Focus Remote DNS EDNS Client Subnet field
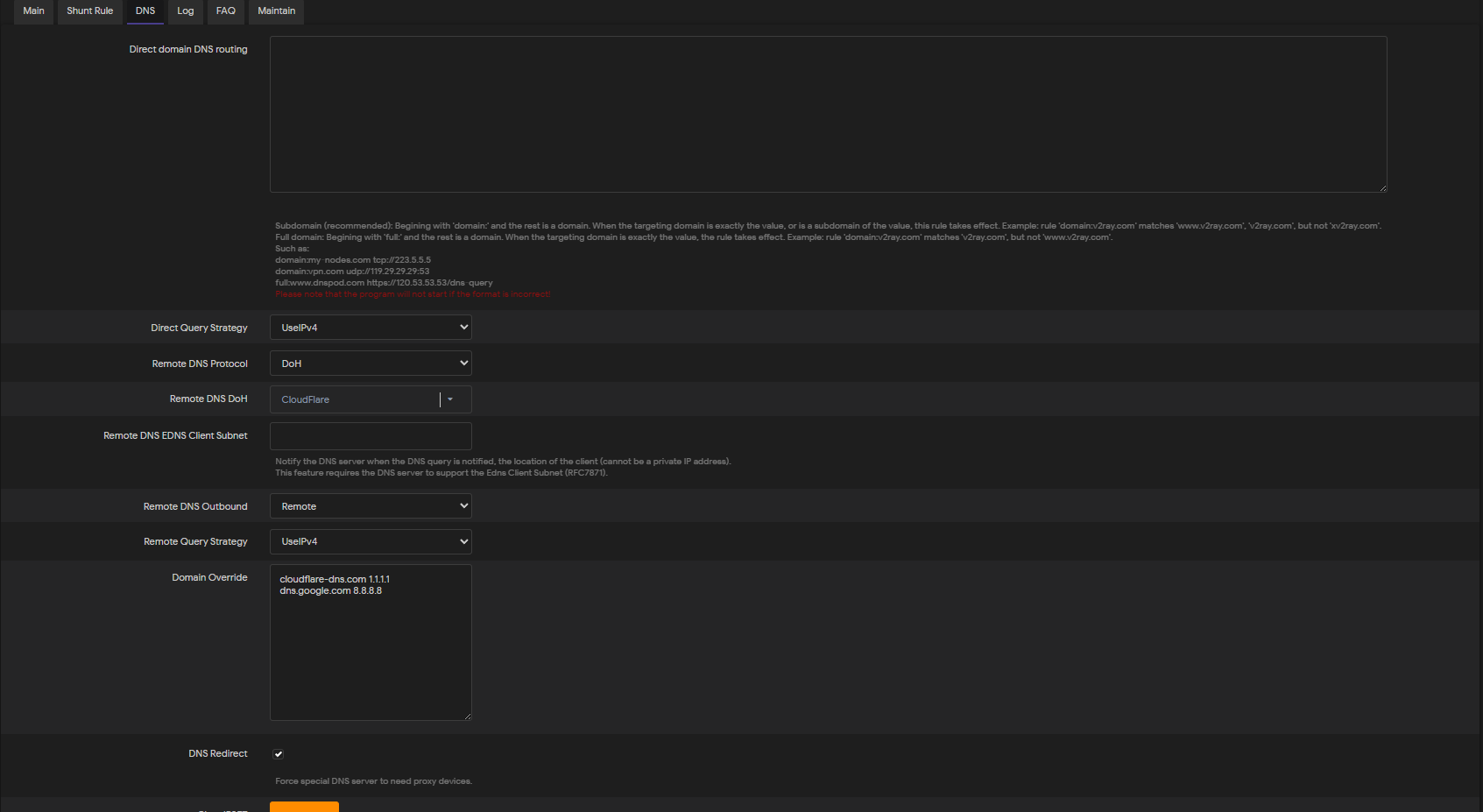The width and height of the screenshot is (1483, 812). tap(371, 436)
